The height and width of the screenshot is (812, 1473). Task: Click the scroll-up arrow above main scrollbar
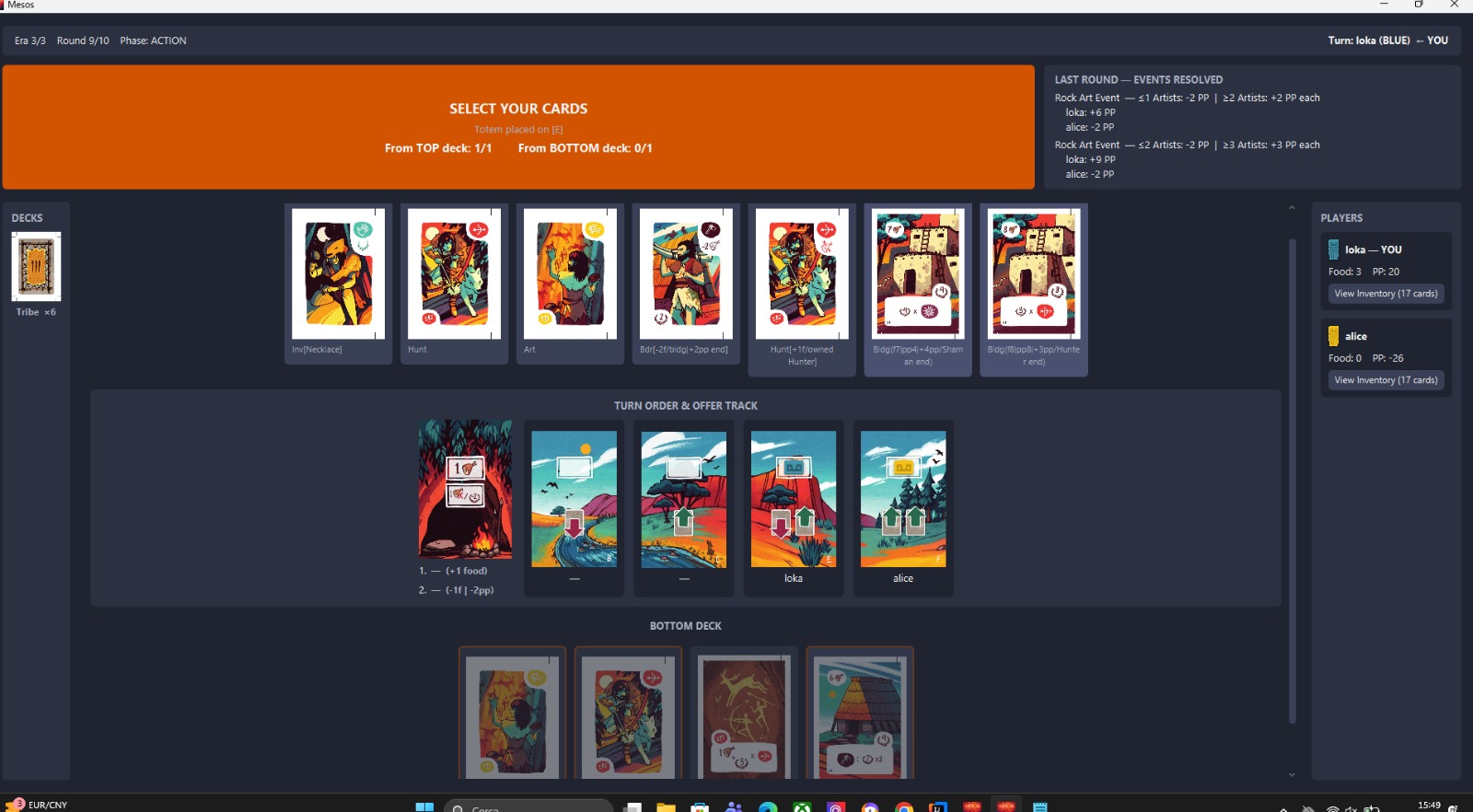click(1292, 208)
